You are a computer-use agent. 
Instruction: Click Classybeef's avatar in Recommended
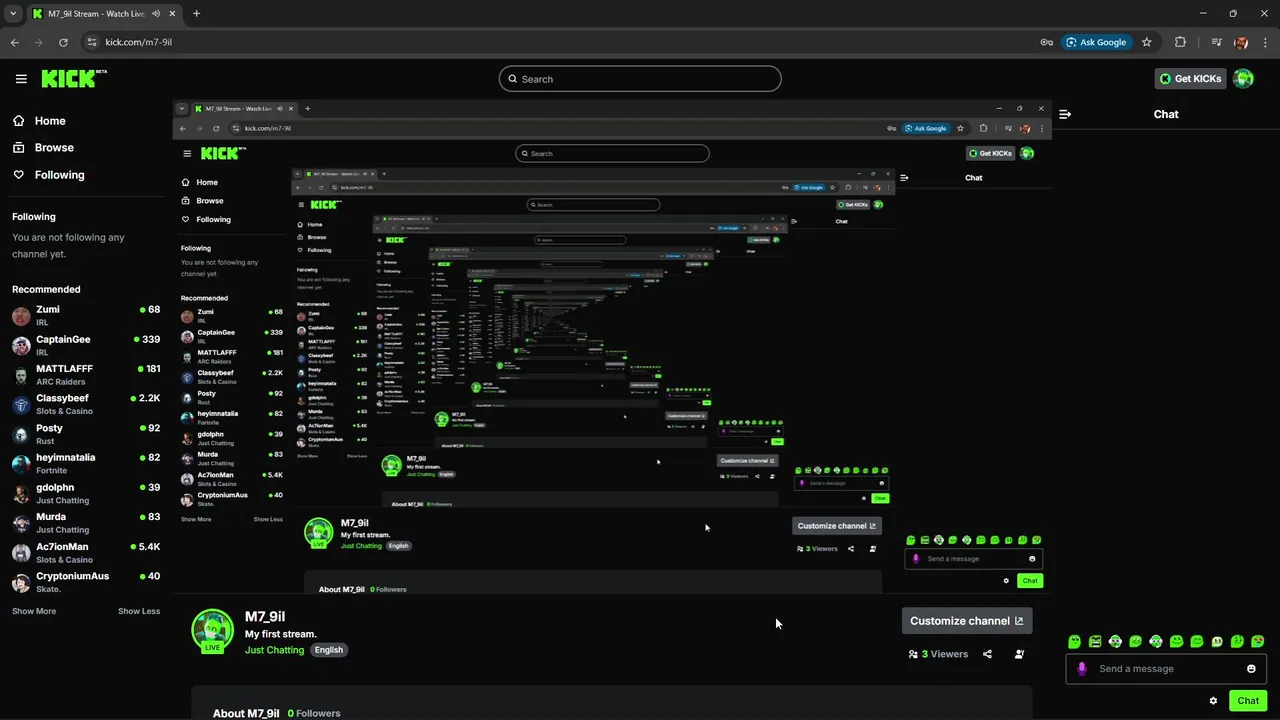pos(21,405)
